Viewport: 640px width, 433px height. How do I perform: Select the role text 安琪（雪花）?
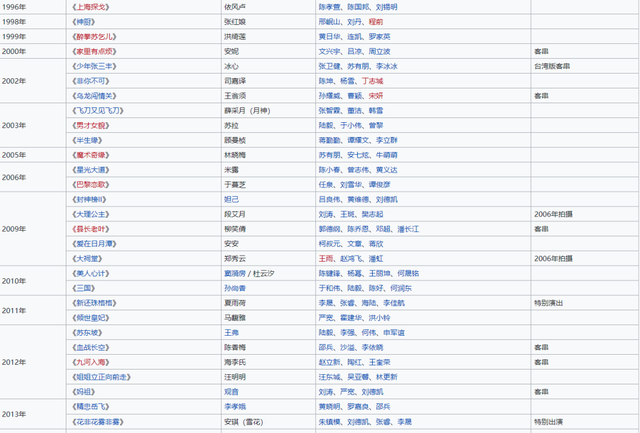tap(244, 422)
